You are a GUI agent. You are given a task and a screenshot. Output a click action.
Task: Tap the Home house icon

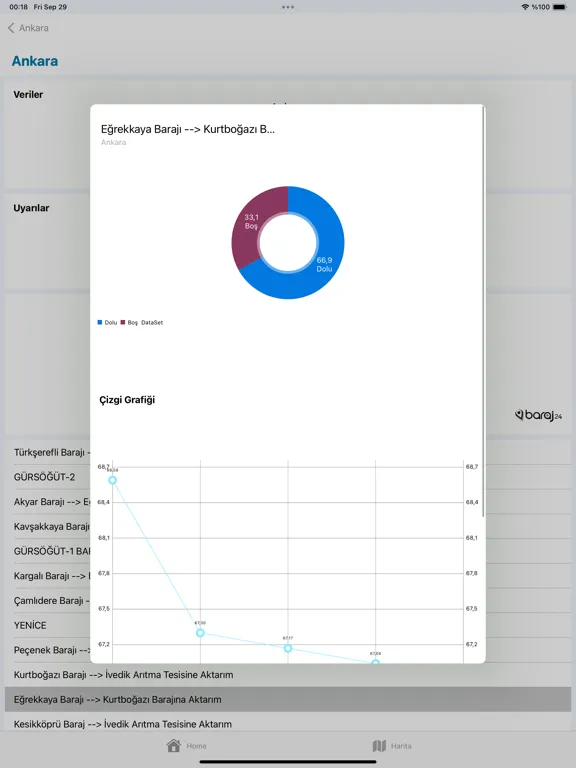[173, 745]
